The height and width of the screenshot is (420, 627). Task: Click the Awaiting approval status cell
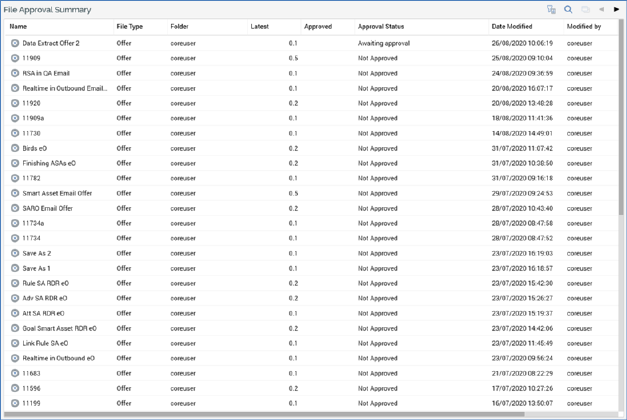(x=384, y=44)
